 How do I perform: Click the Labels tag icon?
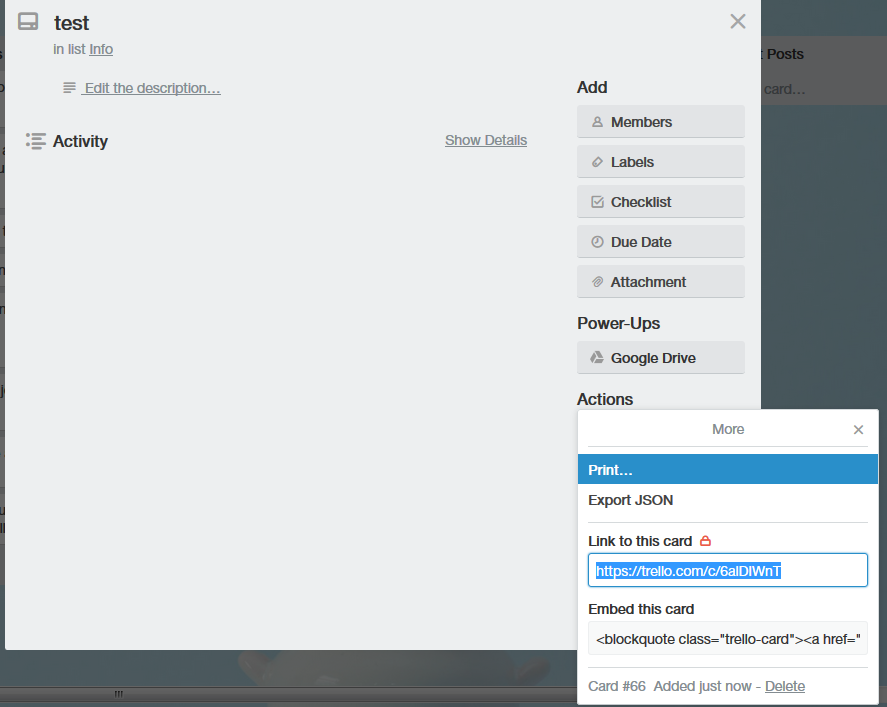(x=597, y=162)
